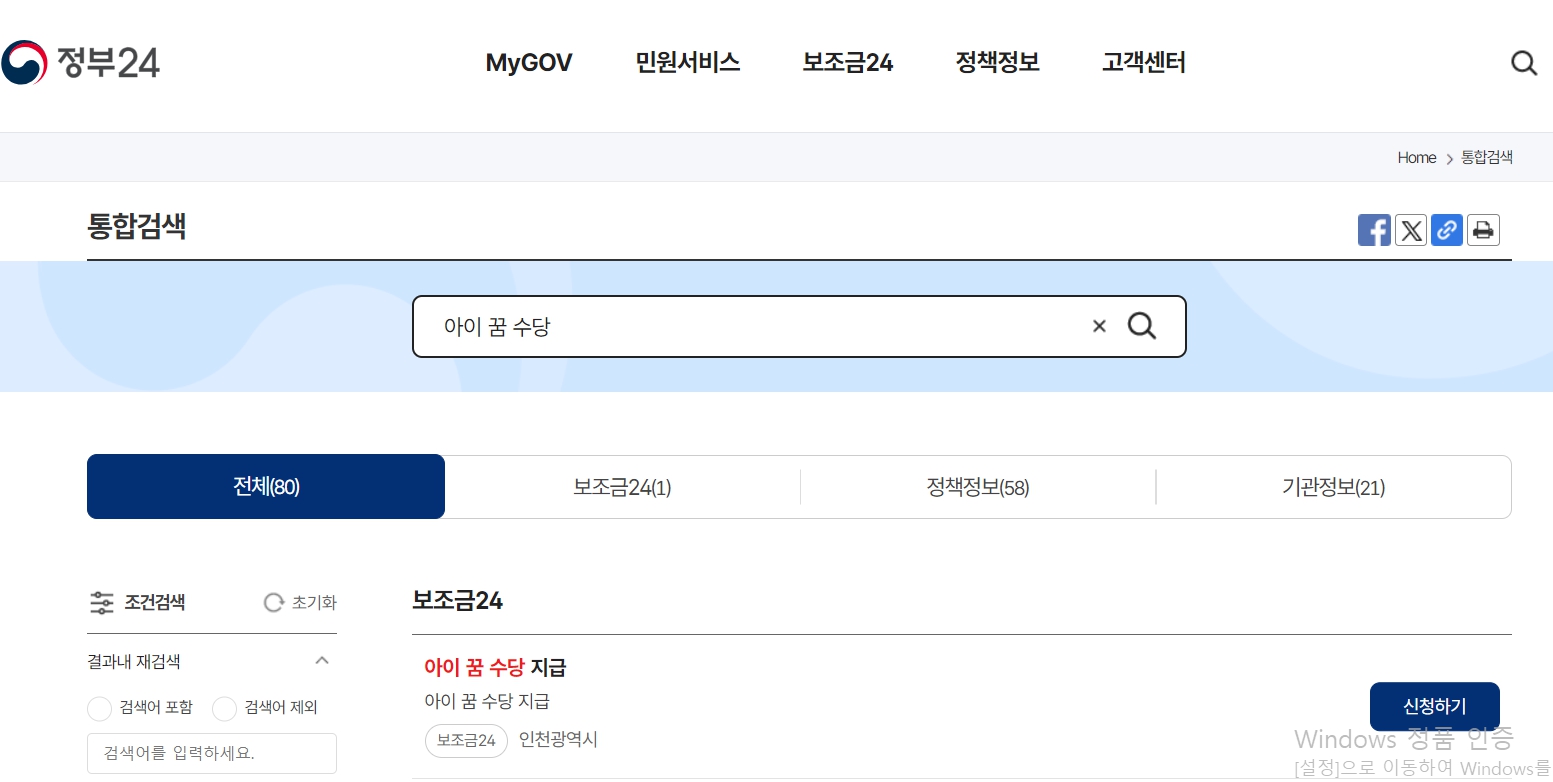Screen dimensions: 1553x782
Task: Click the 초기화 reset icon
Action: coord(273,602)
